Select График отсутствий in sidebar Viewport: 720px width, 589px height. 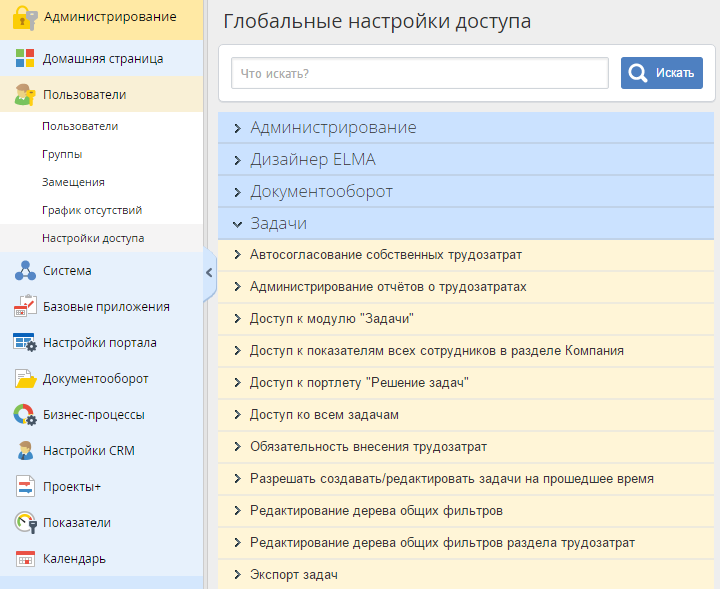pyautogui.click(x=91, y=211)
